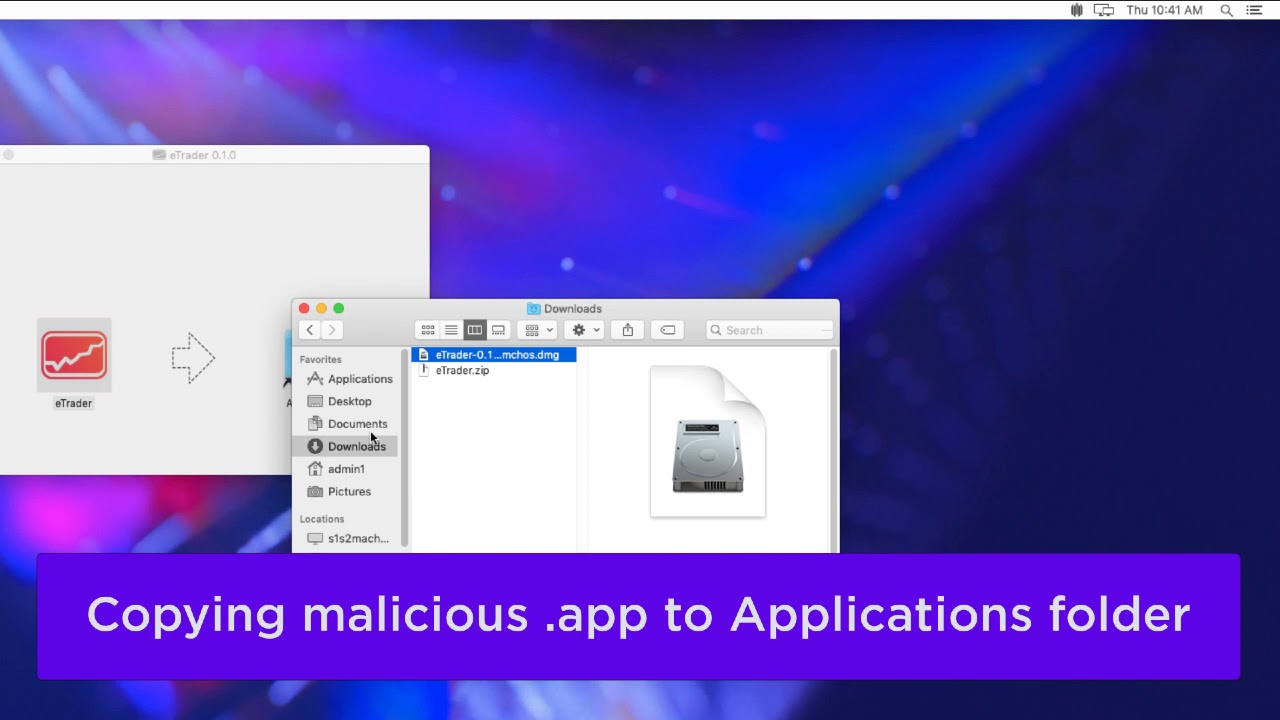Click the Share button in Finder toolbar

coord(628,330)
